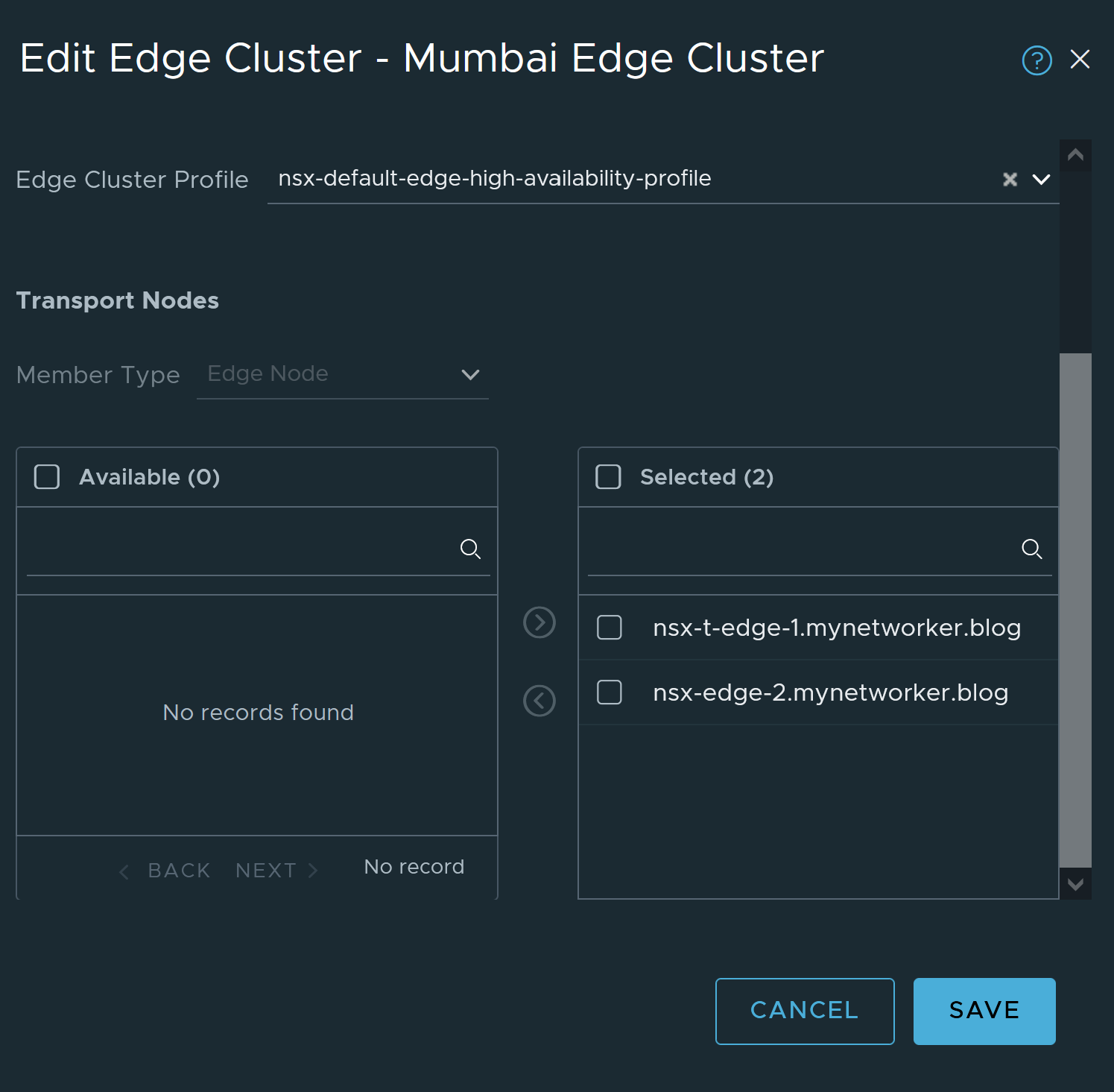Clear the Edge Cluster Profile selection
The image size is (1114, 1092).
[x=1010, y=180]
